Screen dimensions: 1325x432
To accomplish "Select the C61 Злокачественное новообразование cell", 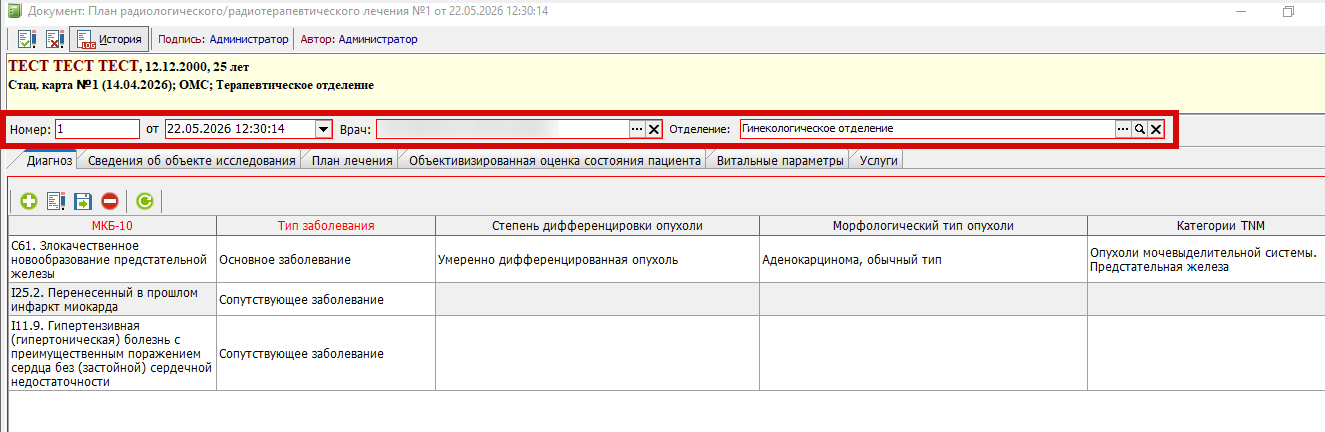I will pos(112,259).
